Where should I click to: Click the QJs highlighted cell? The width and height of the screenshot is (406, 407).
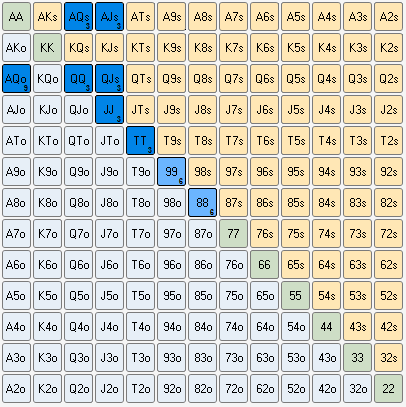point(109,79)
